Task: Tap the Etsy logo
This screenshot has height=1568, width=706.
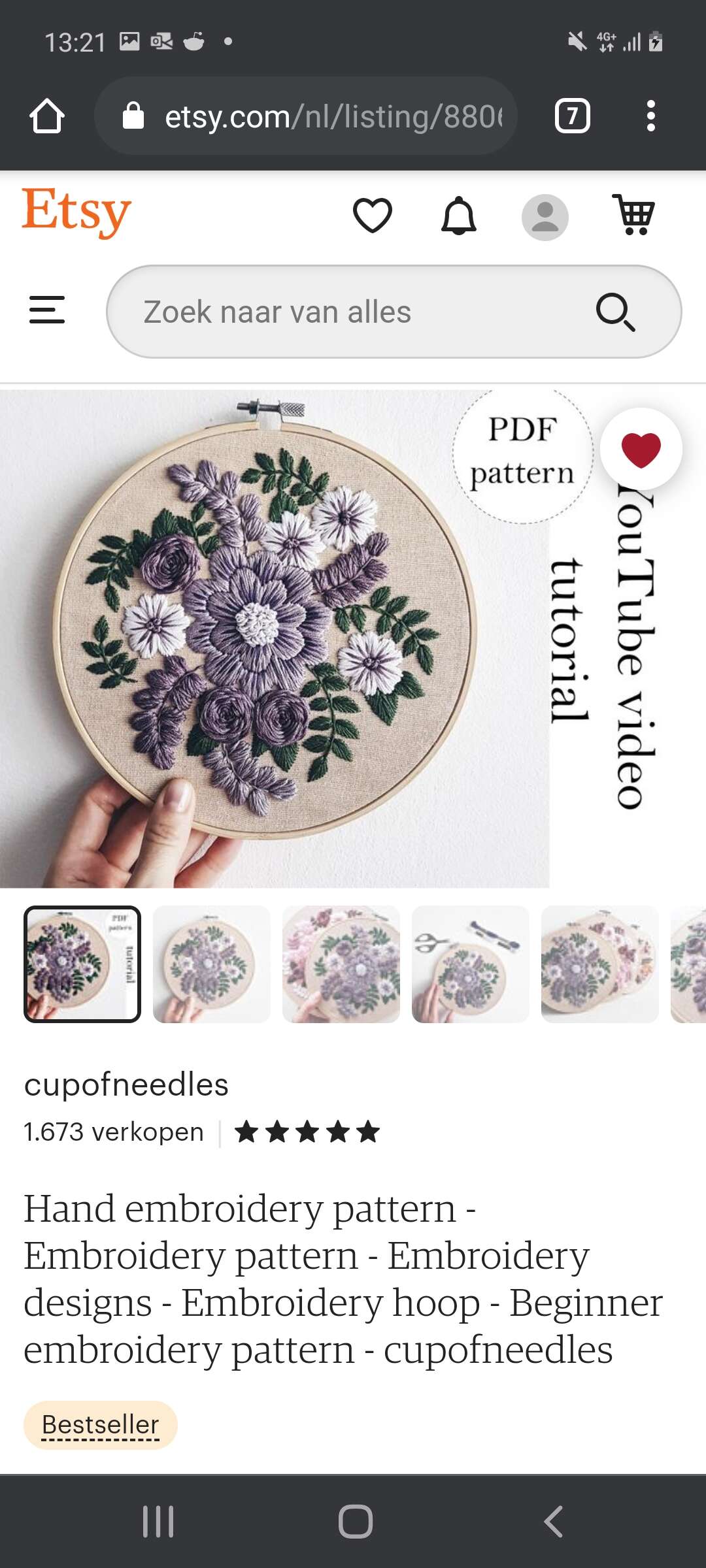Action: click(76, 212)
